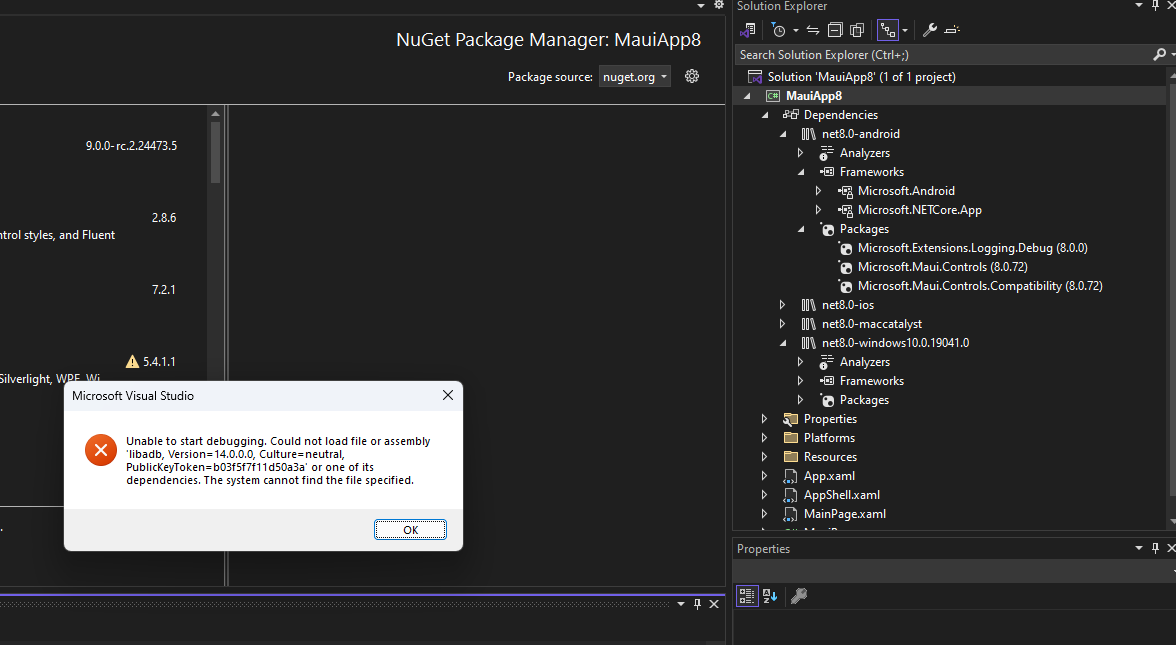Viewport: 1176px width, 645px height.
Task: Expand Analyzers under net8.0-android
Action: pyautogui.click(x=800, y=153)
